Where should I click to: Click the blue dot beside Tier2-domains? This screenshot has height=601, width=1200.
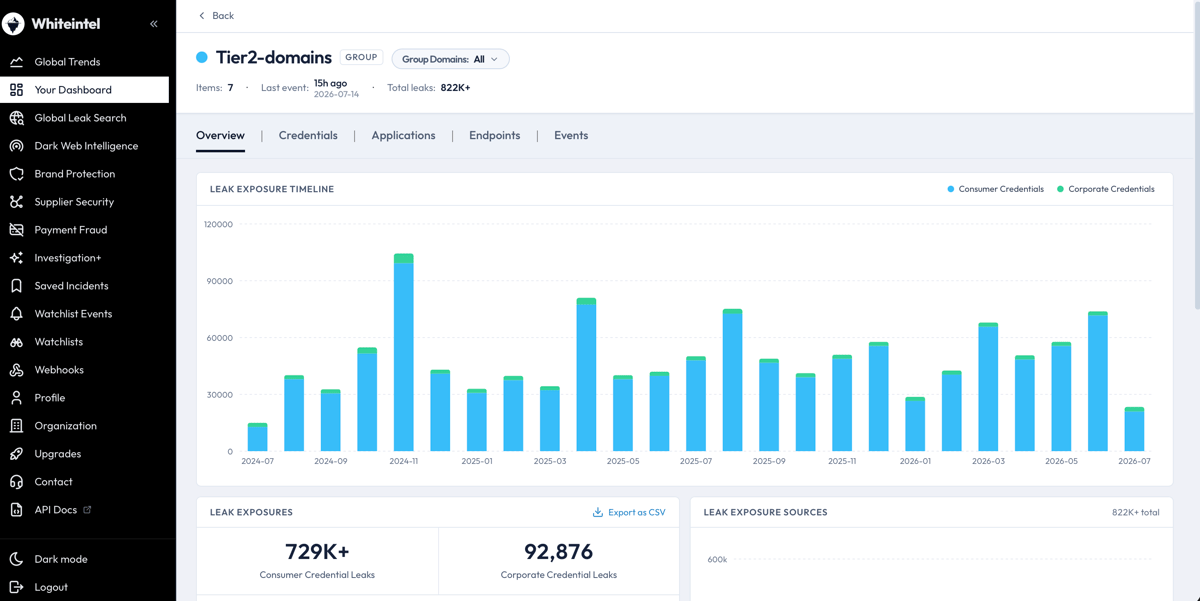(x=202, y=58)
